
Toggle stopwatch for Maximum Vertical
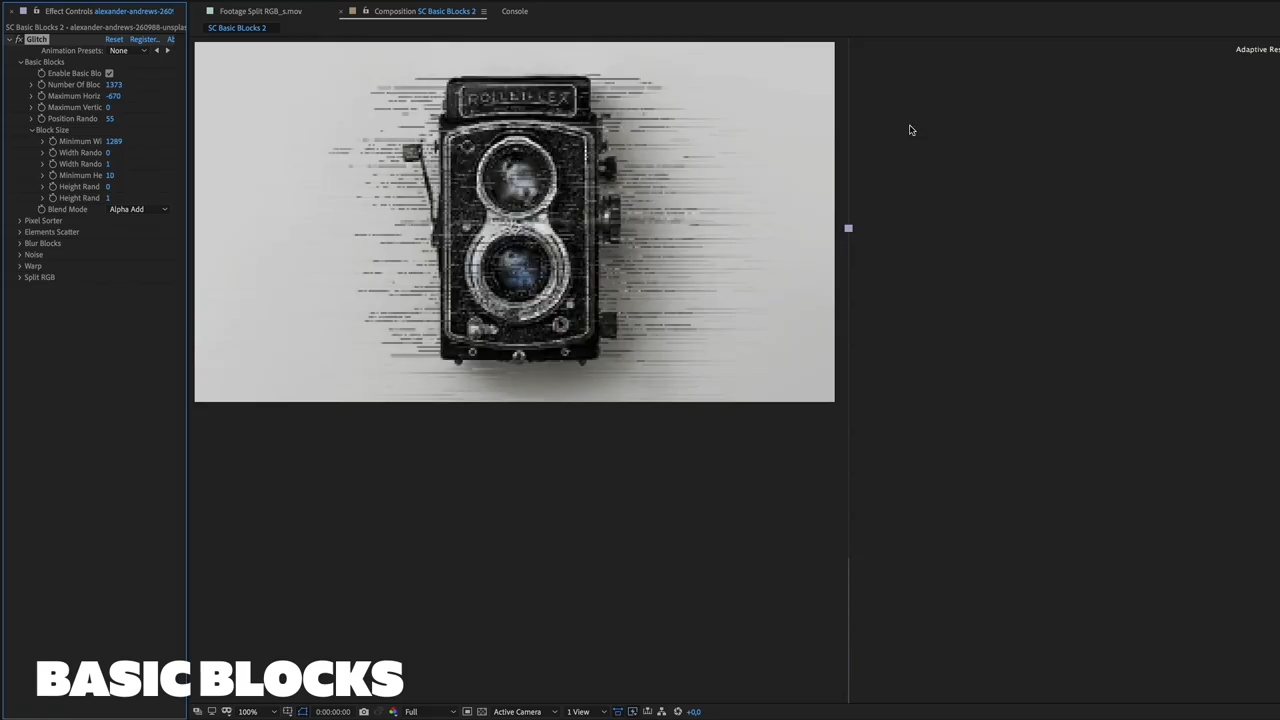coord(41,107)
